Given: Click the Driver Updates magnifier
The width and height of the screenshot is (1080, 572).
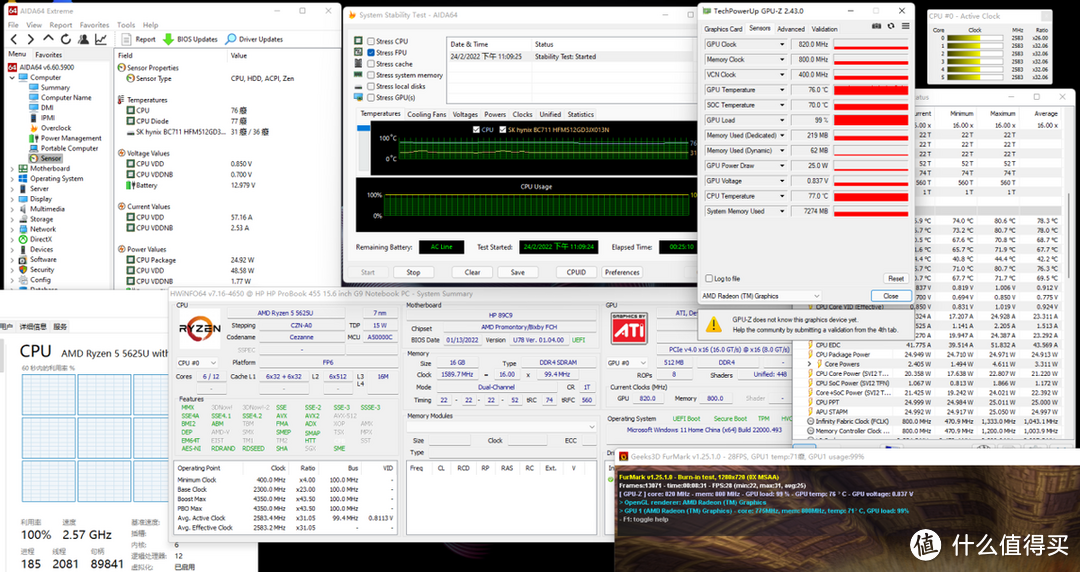Looking at the screenshot, I should coord(231,39).
